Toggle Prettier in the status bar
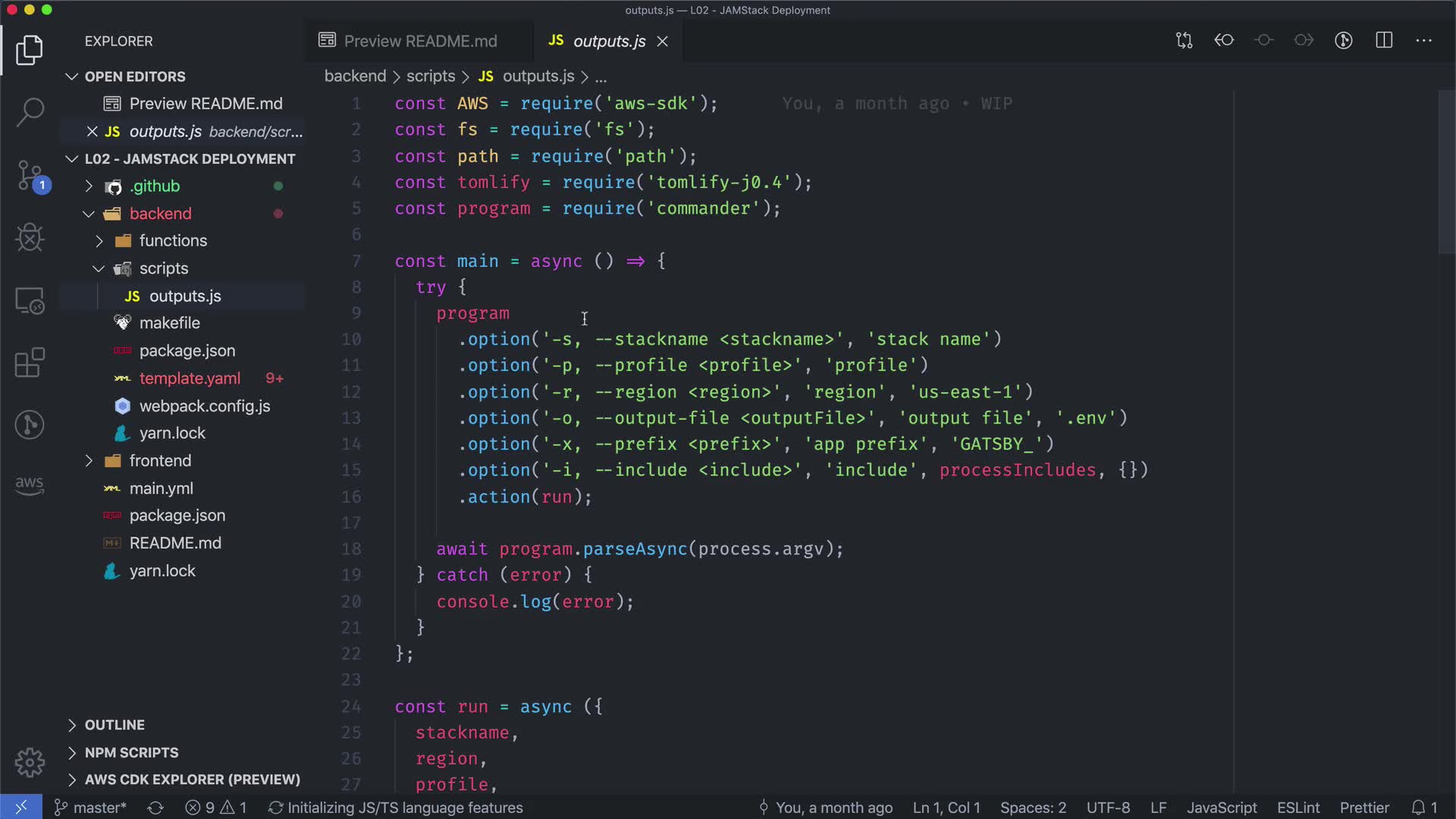1456x819 pixels. click(x=1363, y=808)
